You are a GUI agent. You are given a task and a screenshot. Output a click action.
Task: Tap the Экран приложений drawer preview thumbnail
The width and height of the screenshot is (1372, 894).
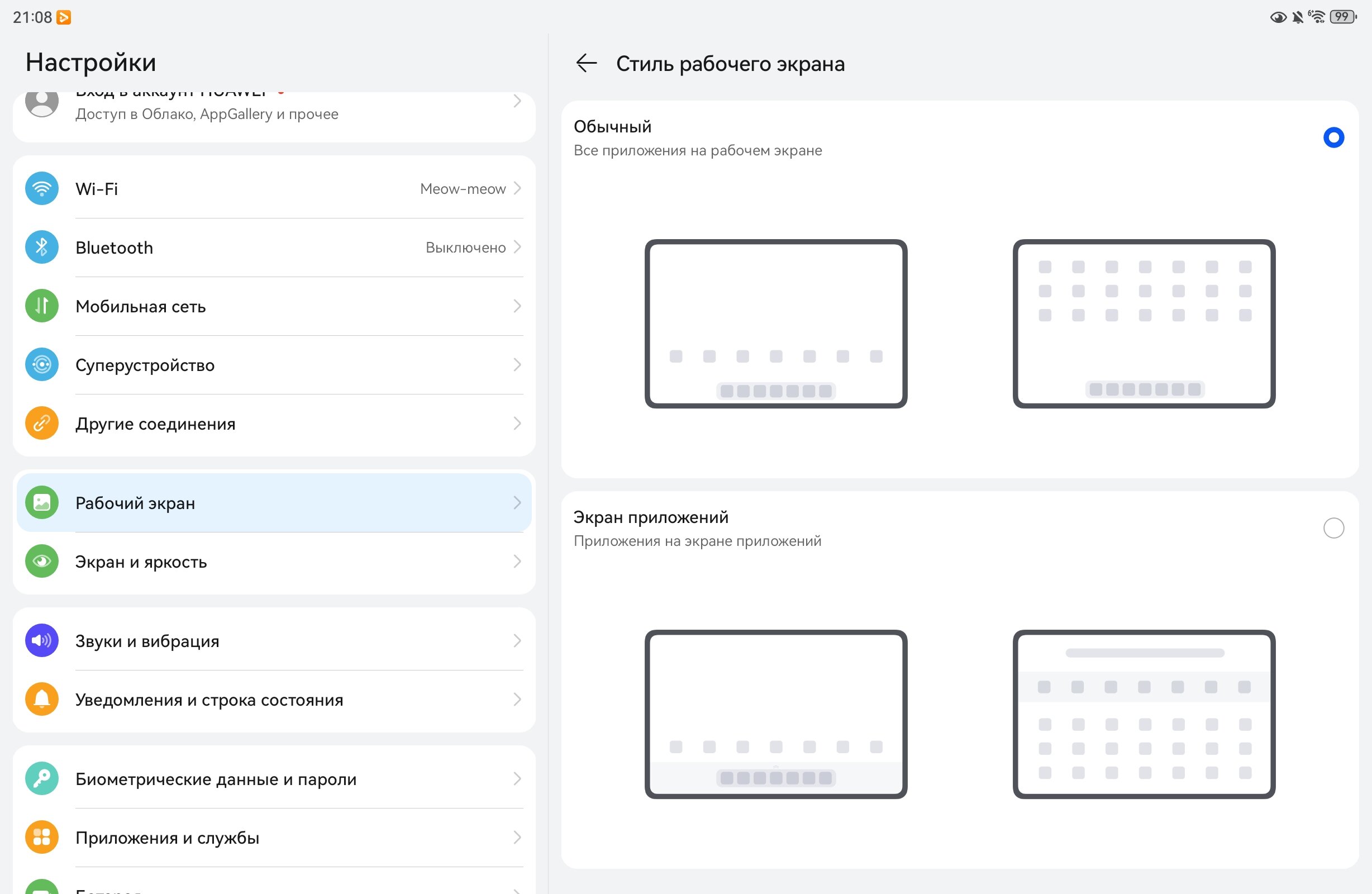tap(1144, 715)
